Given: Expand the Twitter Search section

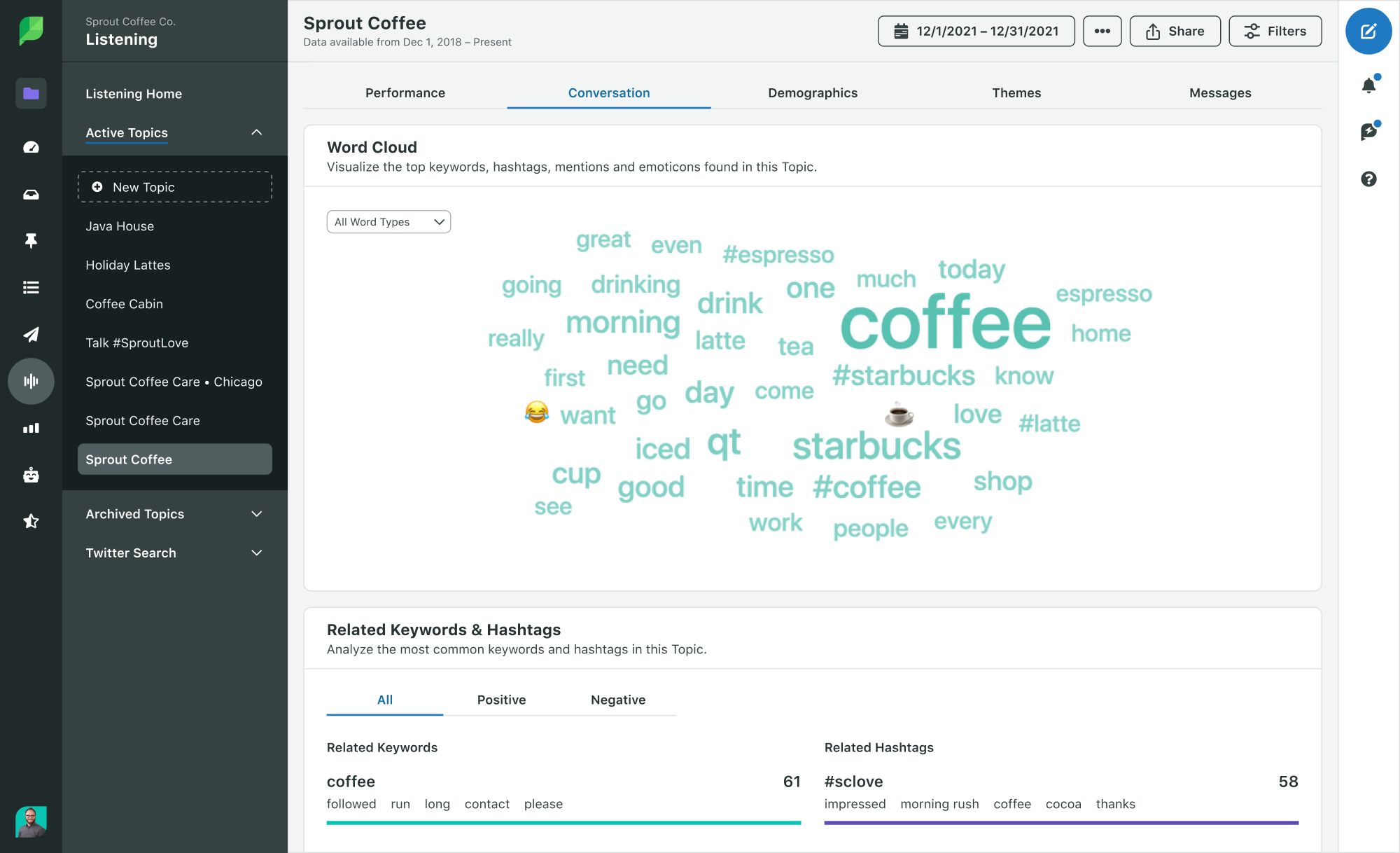Looking at the screenshot, I should pos(256,552).
